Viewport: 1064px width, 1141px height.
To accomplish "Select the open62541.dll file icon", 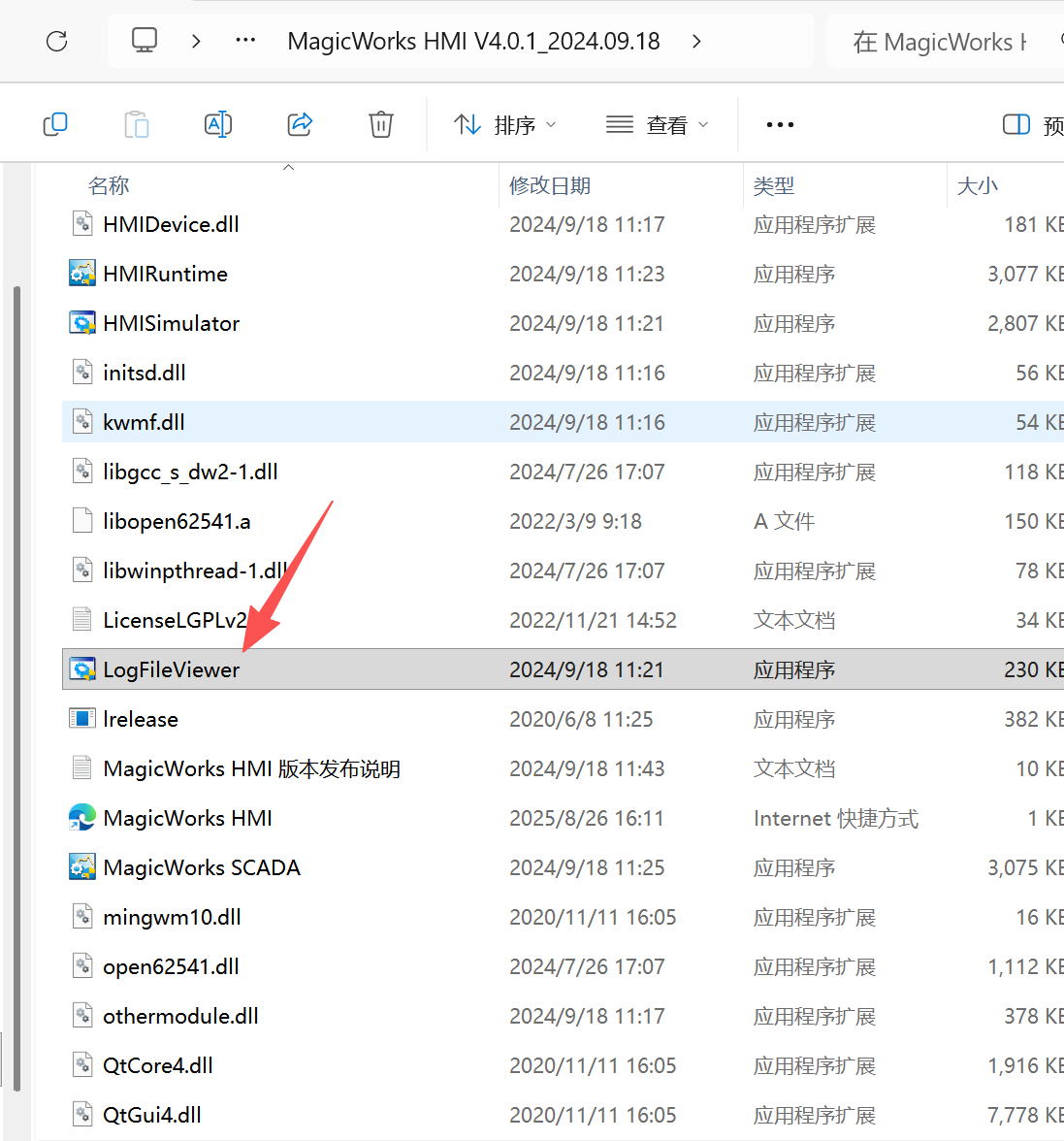I will tap(82, 965).
